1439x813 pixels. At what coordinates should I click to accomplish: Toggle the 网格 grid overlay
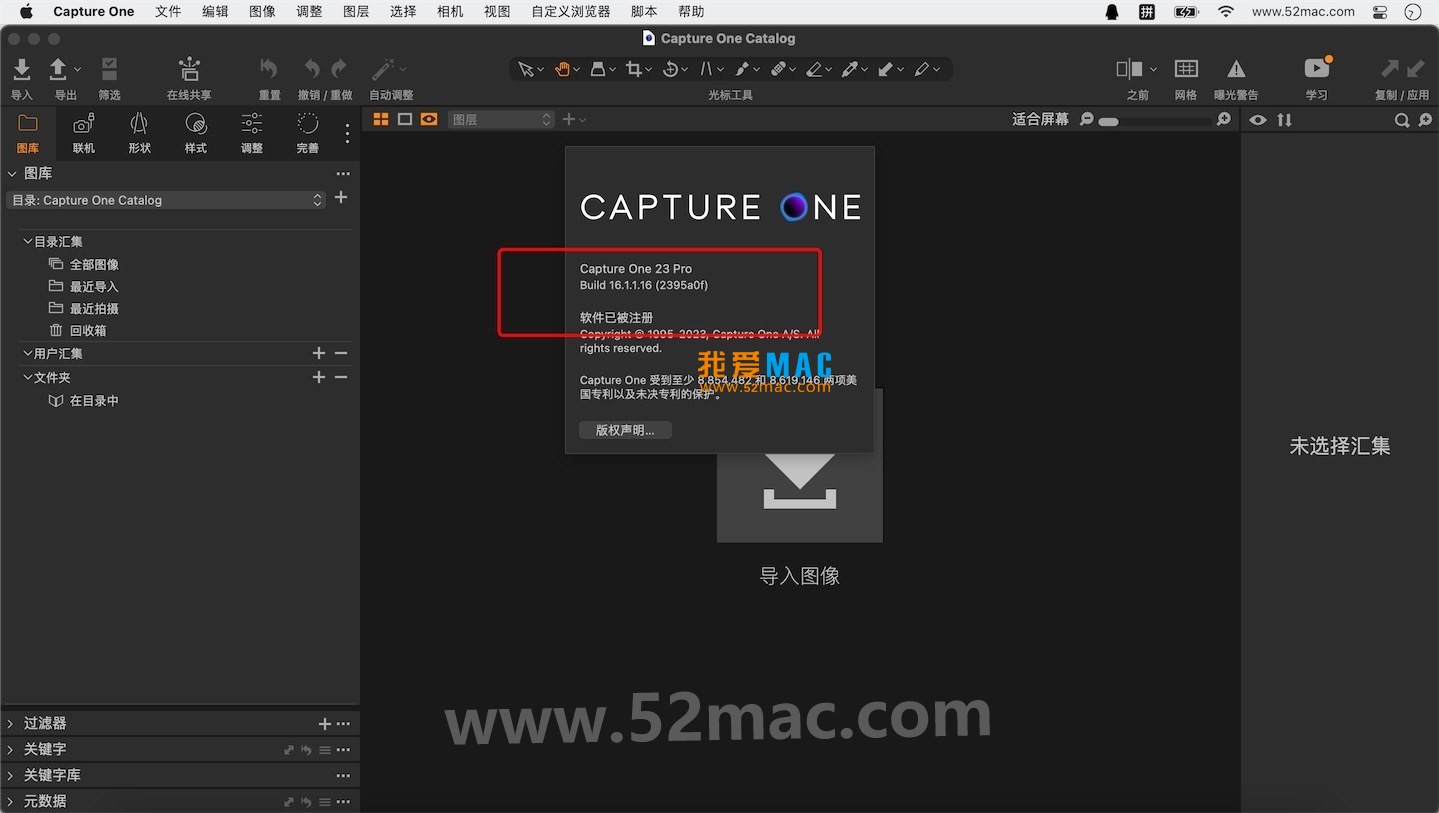click(1186, 70)
